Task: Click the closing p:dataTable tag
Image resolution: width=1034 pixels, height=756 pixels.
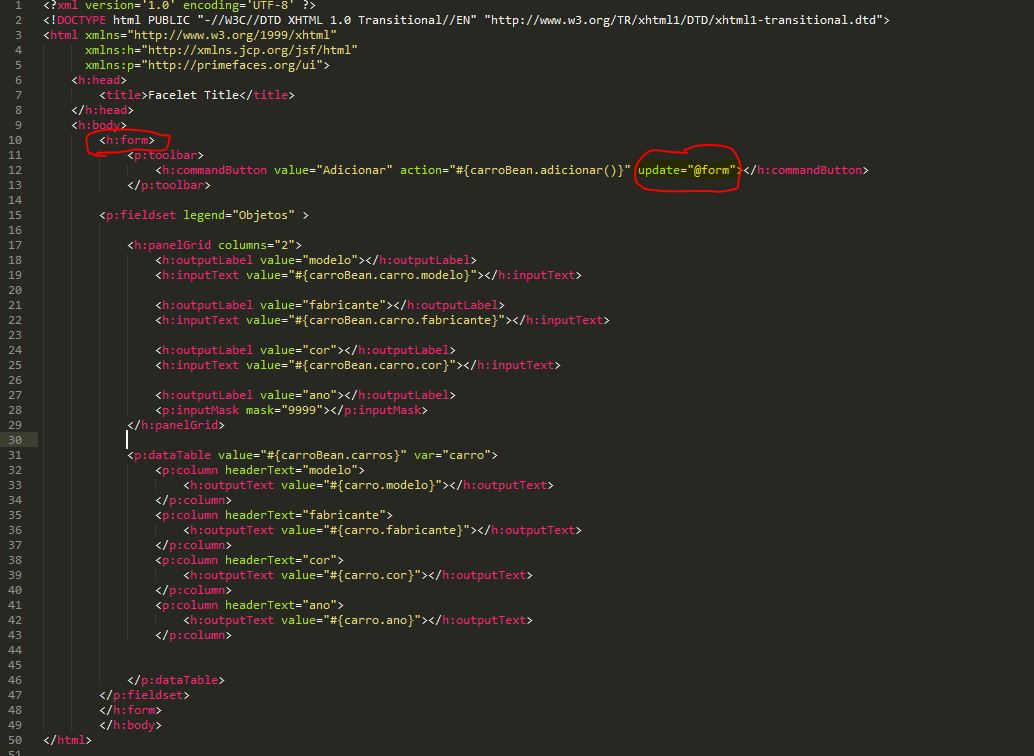Action: 175,680
